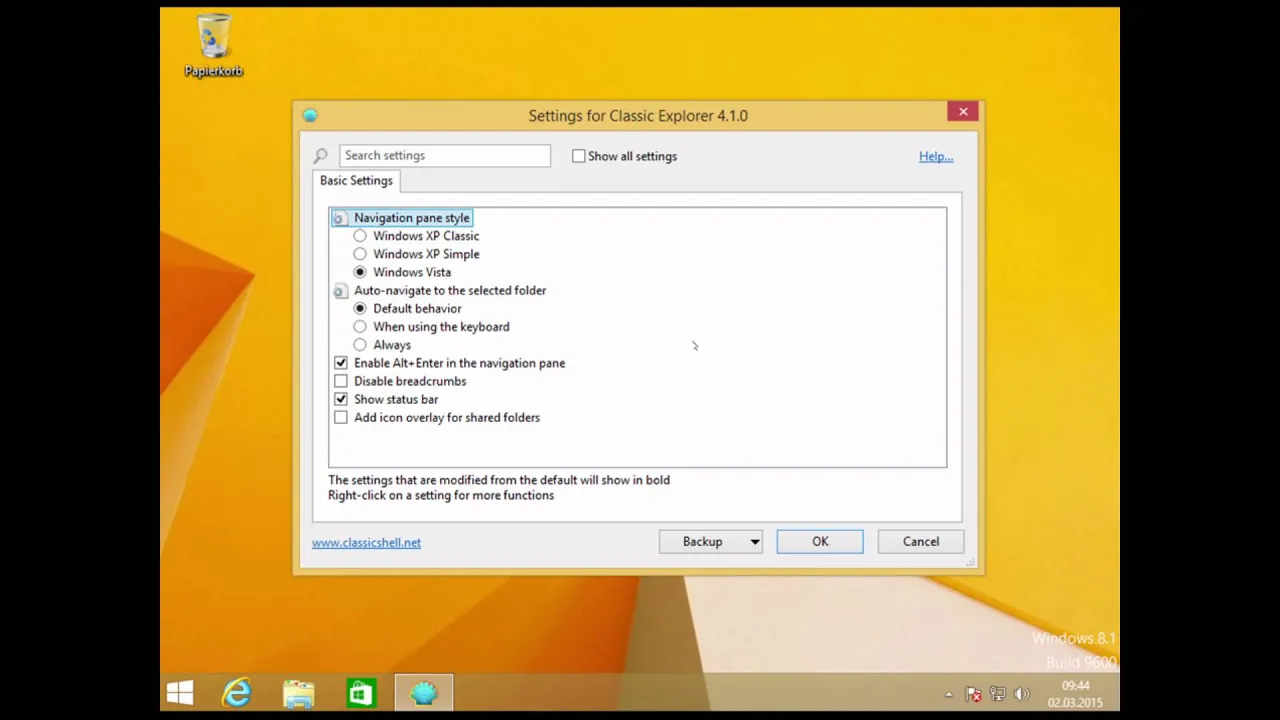Open the www.classicshell.net link
This screenshot has height=720, width=1280.
[x=366, y=543]
